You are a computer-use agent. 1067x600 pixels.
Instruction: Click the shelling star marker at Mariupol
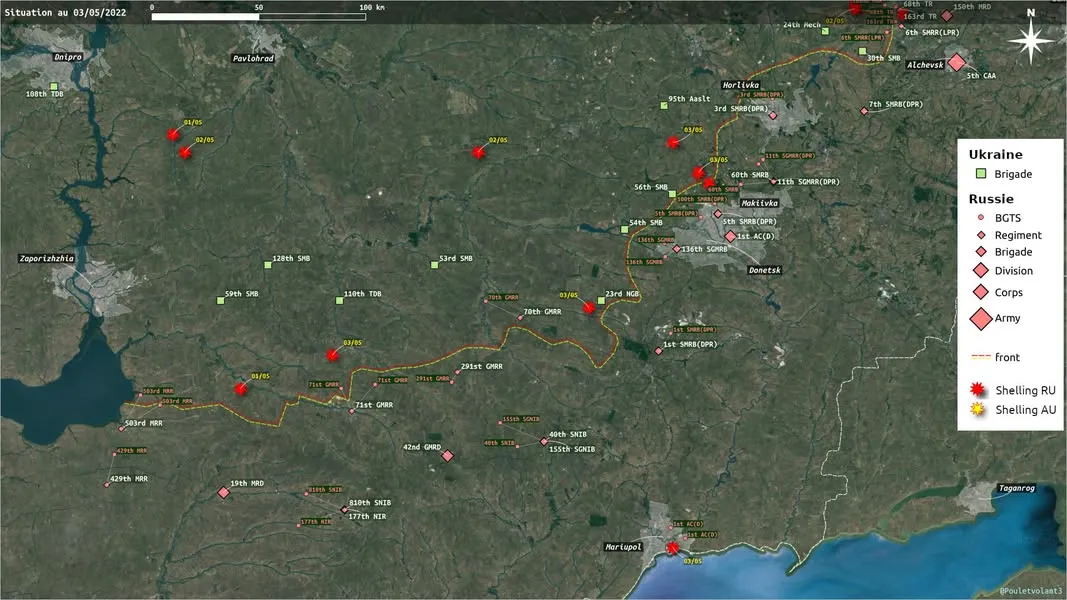coord(673,548)
